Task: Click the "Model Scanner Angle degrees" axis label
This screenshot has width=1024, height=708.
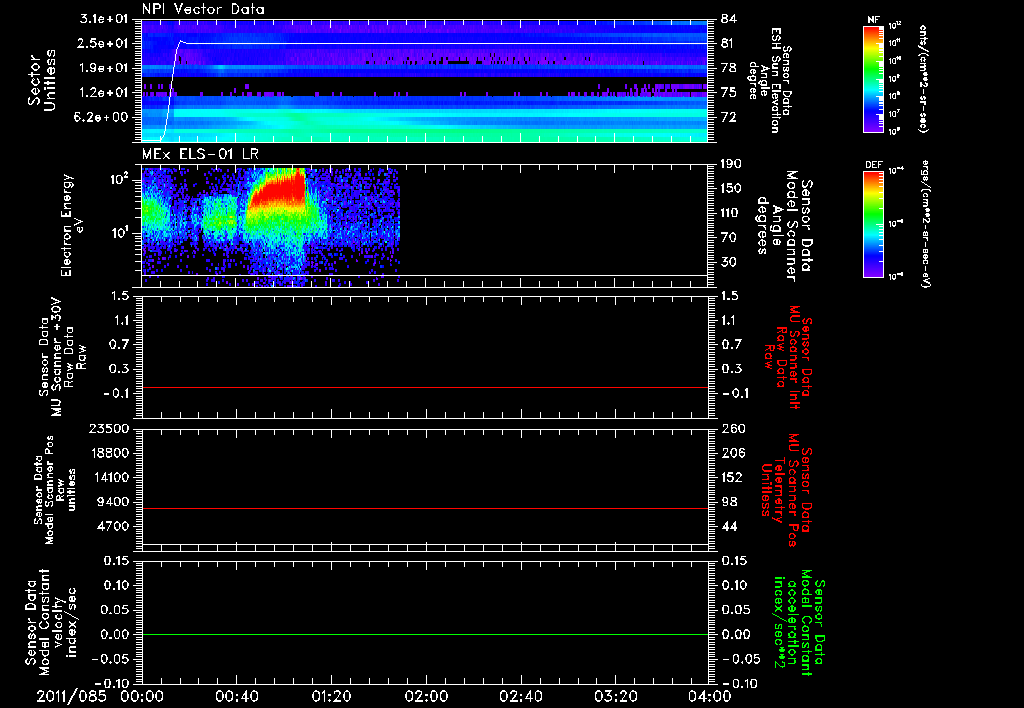Action: tap(784, 226)
